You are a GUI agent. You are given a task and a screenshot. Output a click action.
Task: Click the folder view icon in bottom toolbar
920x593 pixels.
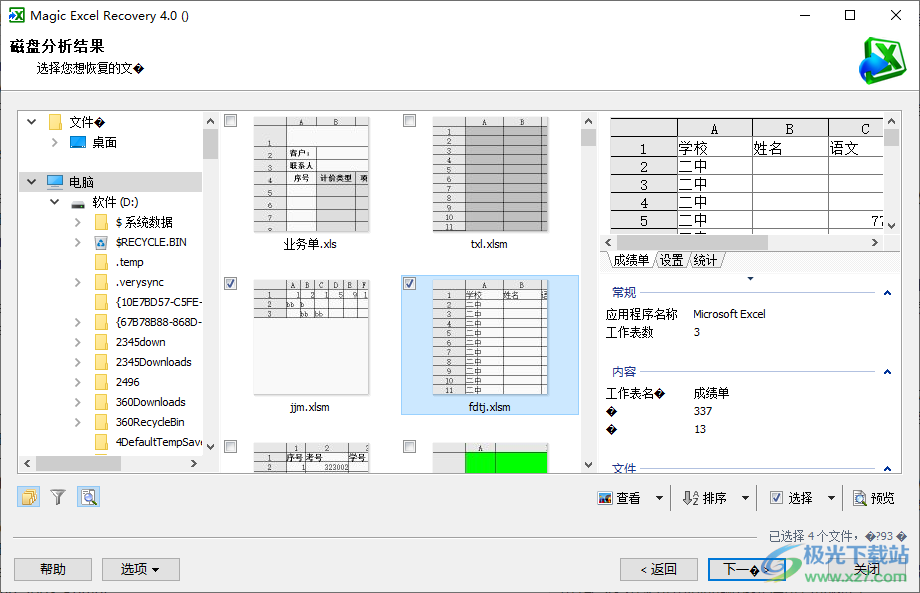(x=27, y=496)
